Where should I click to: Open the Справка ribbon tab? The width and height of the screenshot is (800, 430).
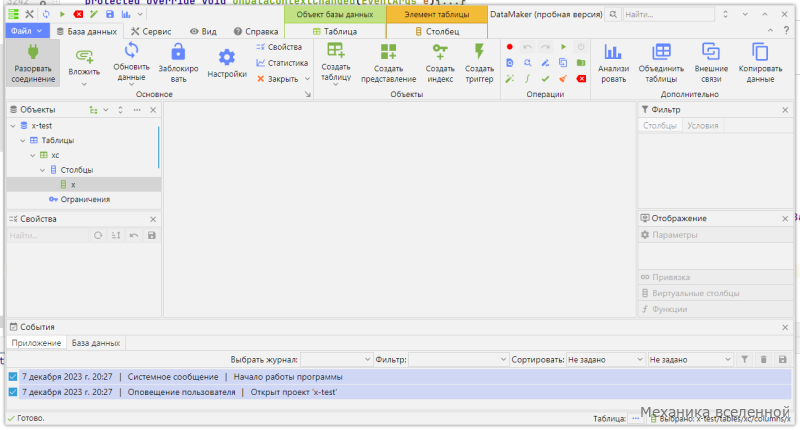256,31
